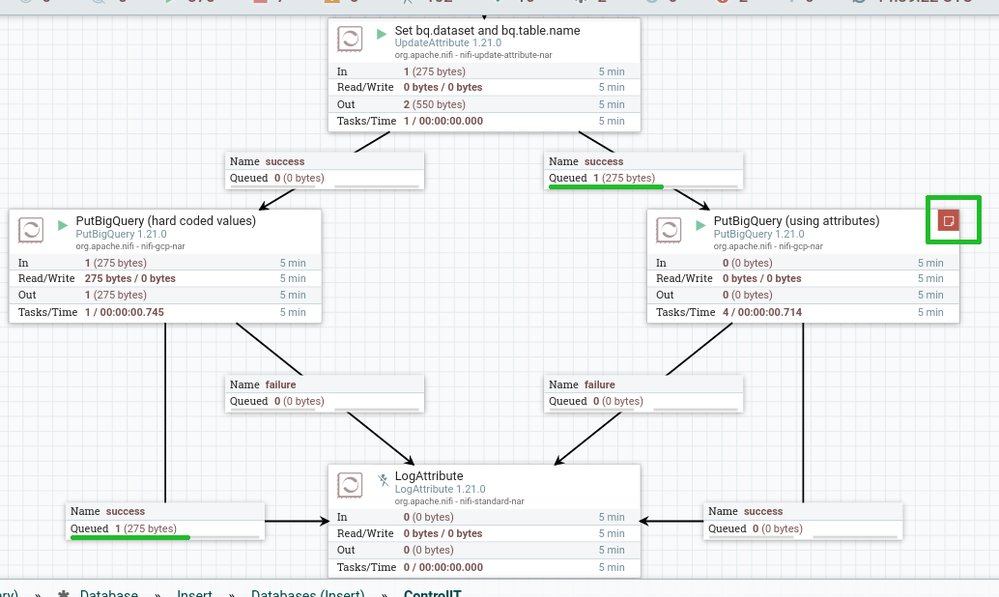Image resolution: width=999 pixels, height=597 pixels.
Task: Click In value '1 (275 bytes)' on UpdateAttribute
Action: click(x=435, y=72)
